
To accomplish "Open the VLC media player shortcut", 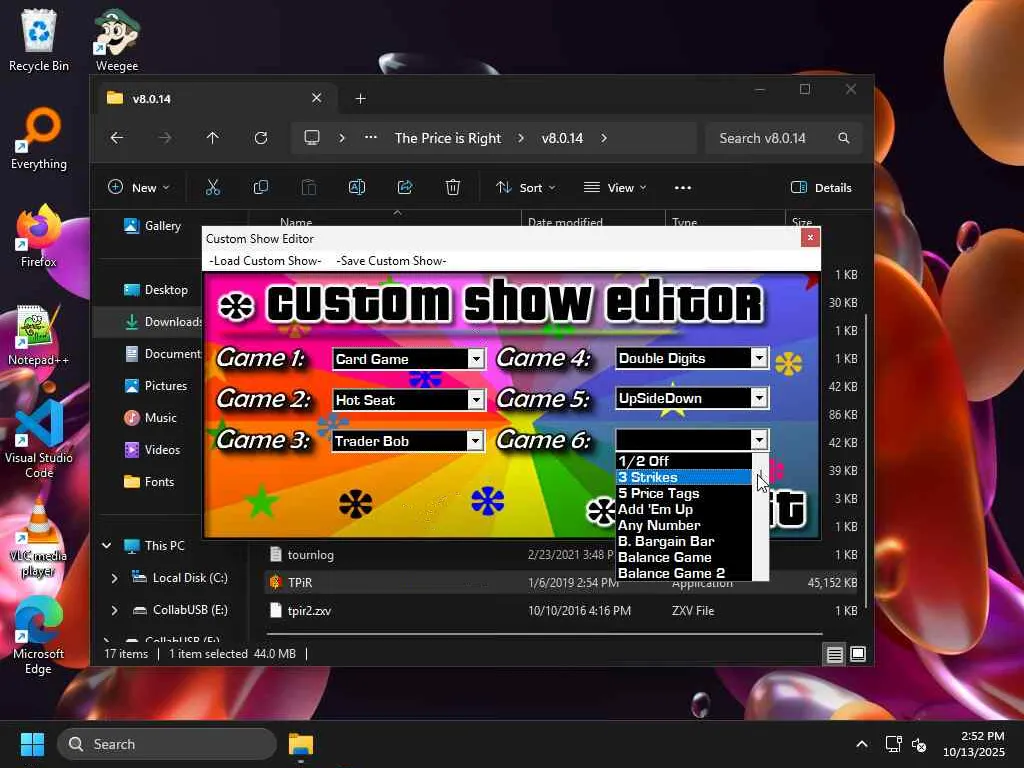I will pyautogui.click(x=39, y=538).
